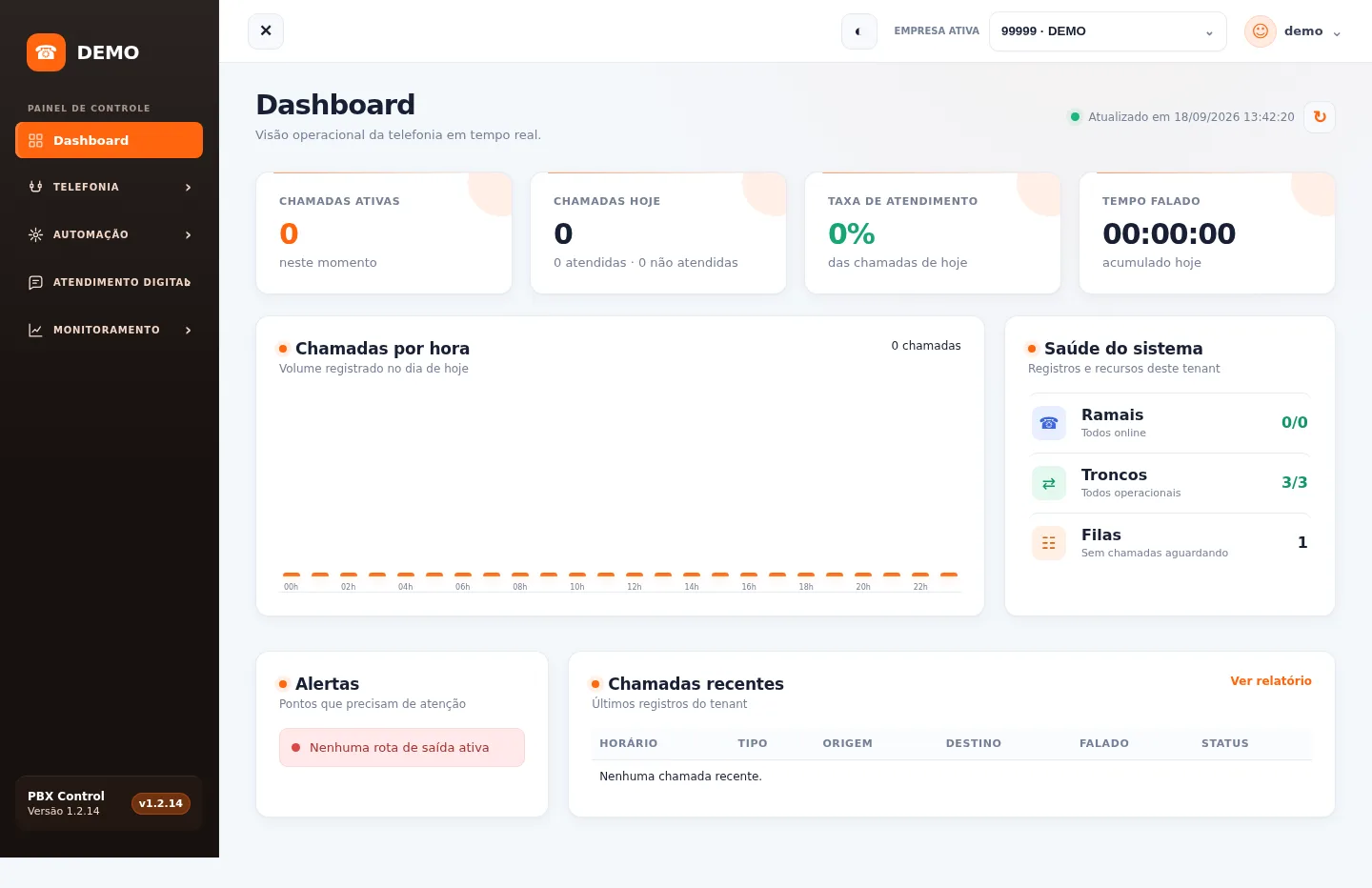Image resolution: width=1372 pixels, height=888 pixels.
Task: Sort by the Horário column header
Action: pos(628,743)
